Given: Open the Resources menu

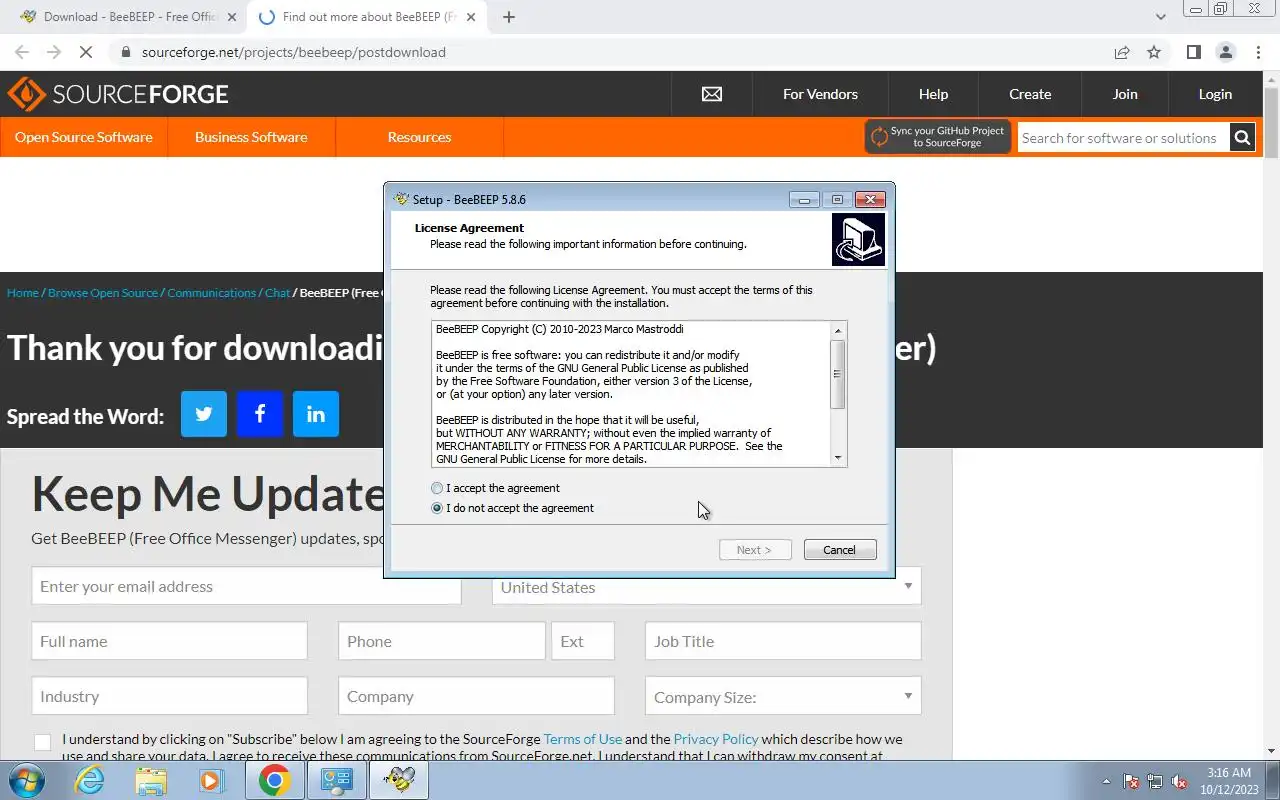Looking at the screenshot, I should click(x=419, y=137).
